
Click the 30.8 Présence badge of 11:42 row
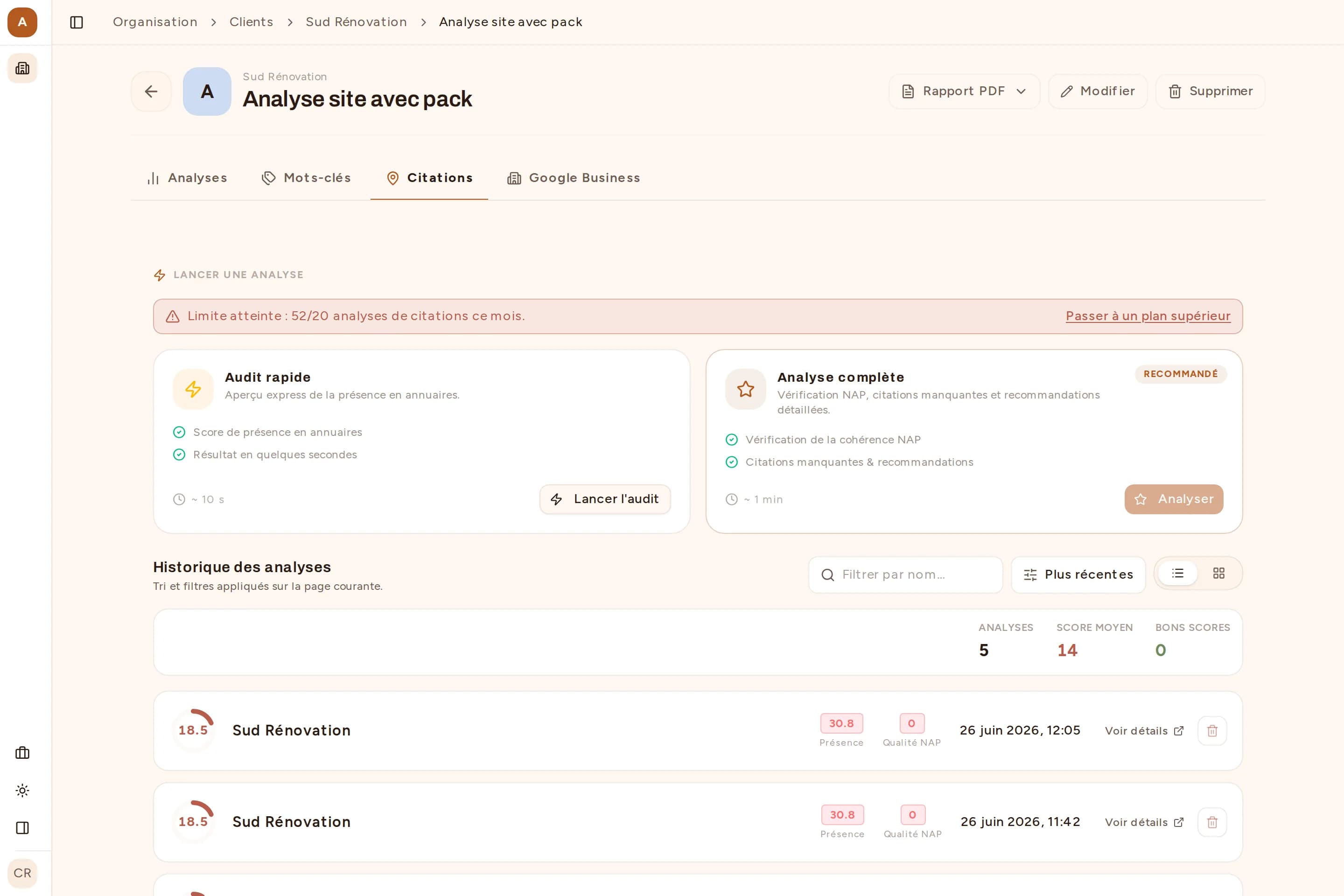[842, 815]
